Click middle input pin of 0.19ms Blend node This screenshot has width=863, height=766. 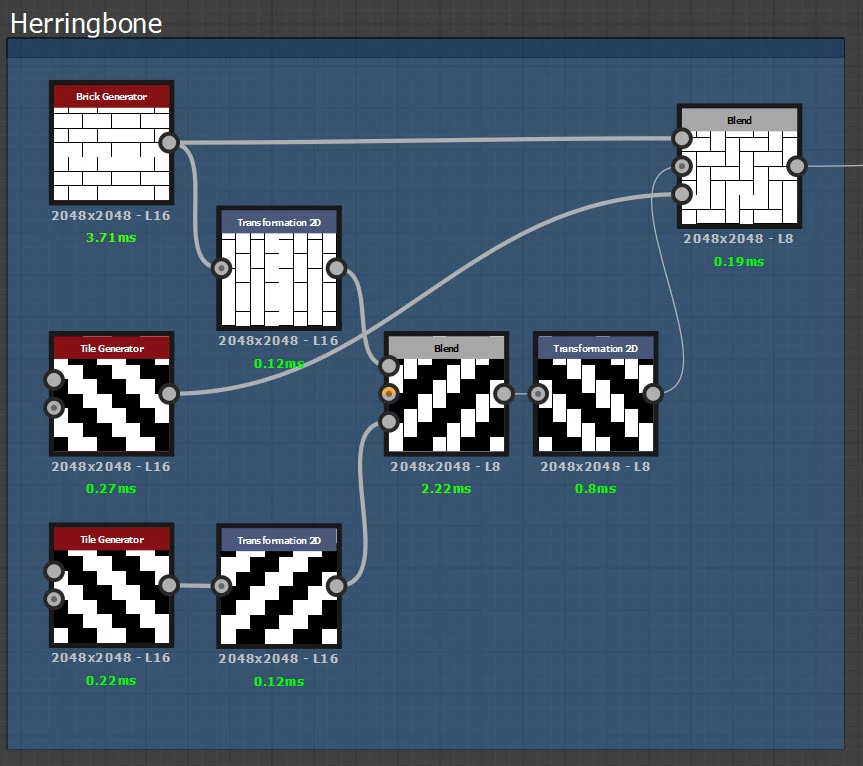(682, 166)
